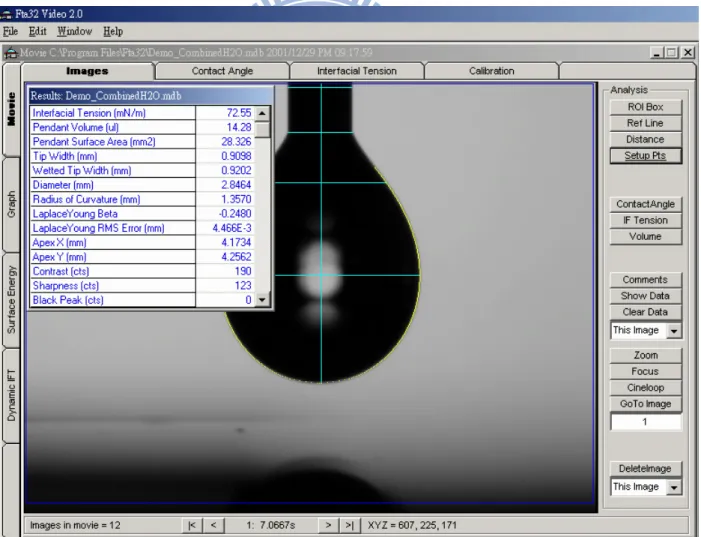Open the Window menu
The height and width of the screenshot is (537, 701).
pos(74,31)
